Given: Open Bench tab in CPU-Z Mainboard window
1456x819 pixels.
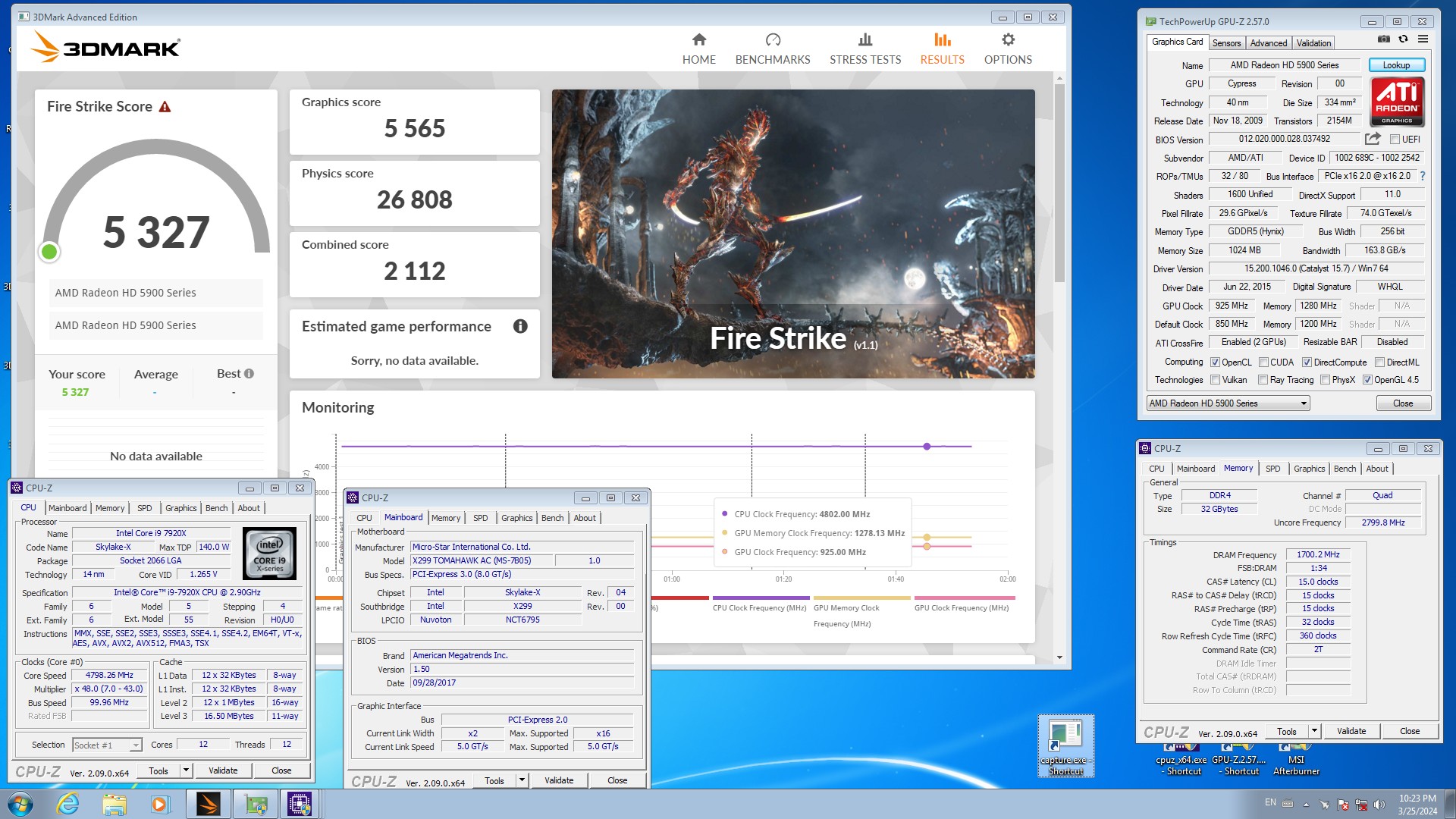Looking at the screenshot, I should 552,518.
